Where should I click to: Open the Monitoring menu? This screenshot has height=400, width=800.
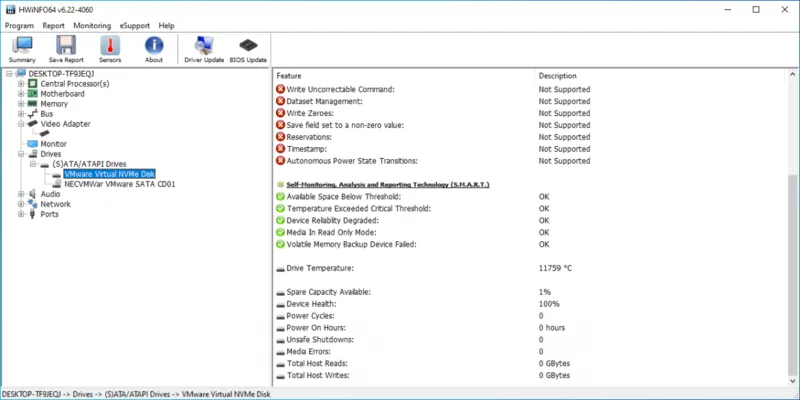click(92, 26)
